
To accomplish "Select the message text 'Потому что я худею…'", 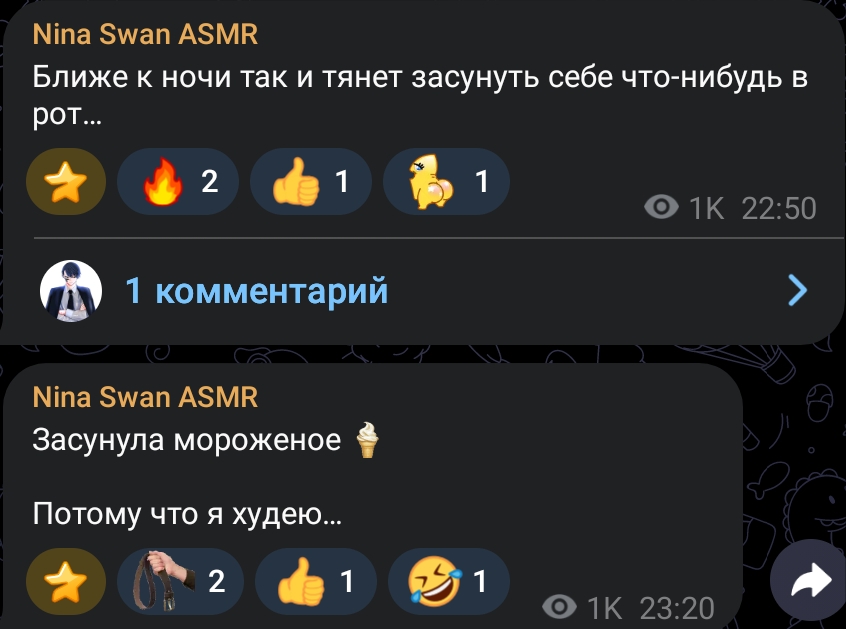I will coord(187,514).
